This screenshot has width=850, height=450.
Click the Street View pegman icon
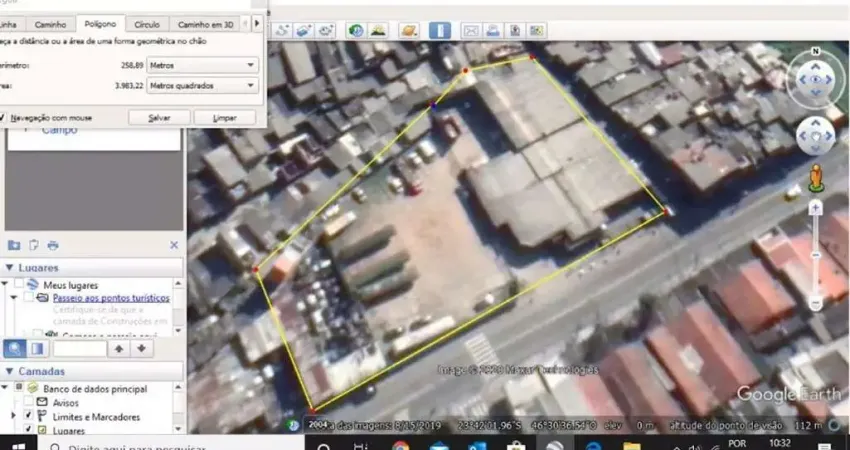pos(816,178)
